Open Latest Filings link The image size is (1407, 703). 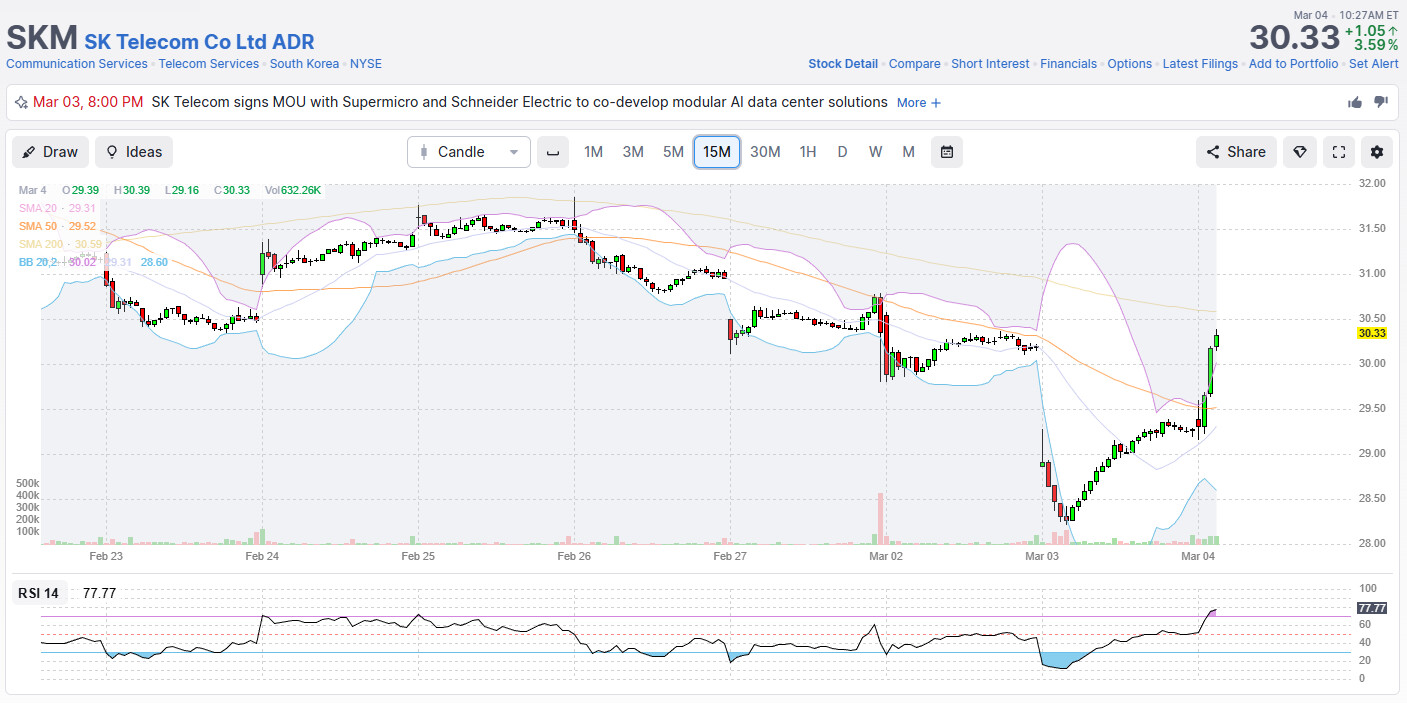1200,64
